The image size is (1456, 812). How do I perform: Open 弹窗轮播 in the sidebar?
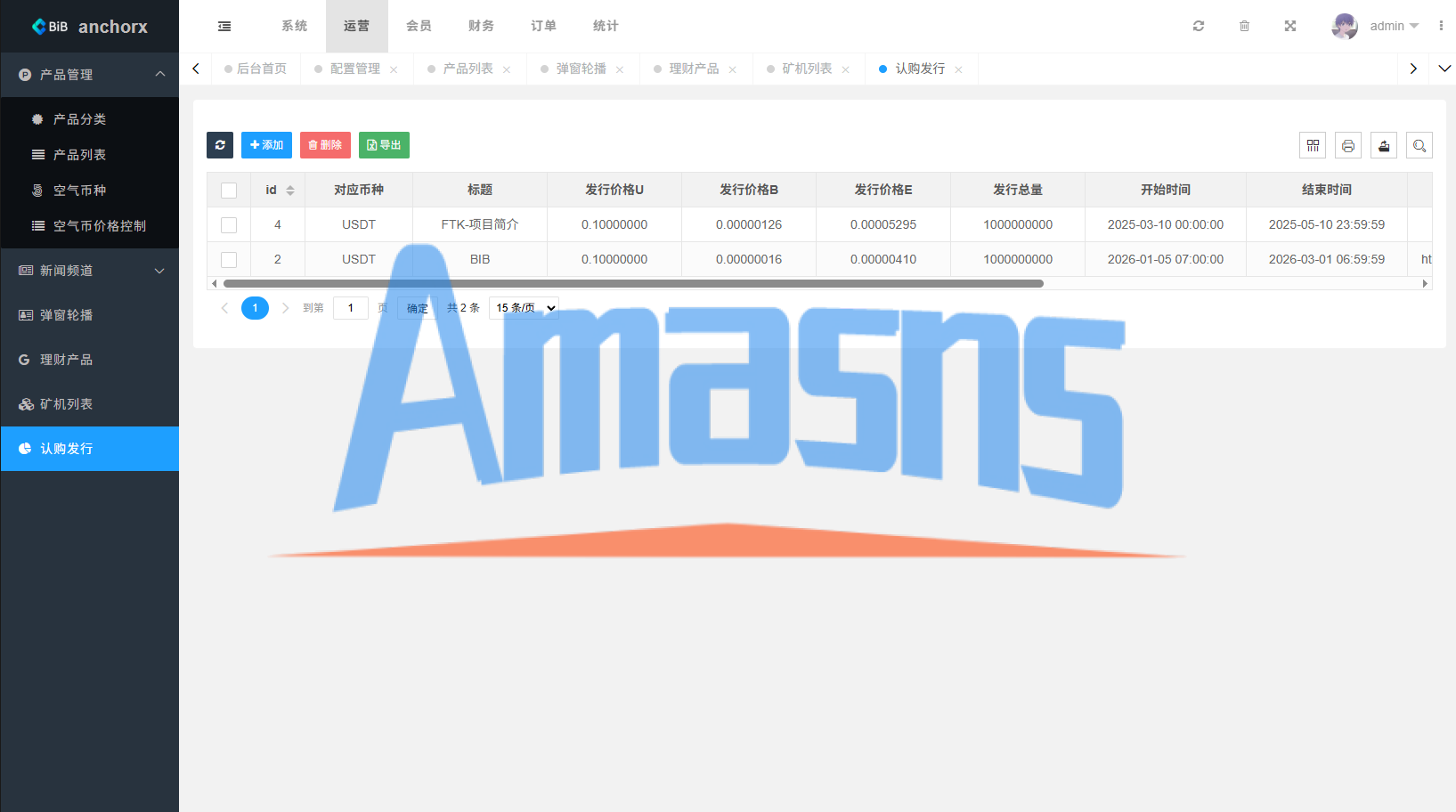[90, 315]
